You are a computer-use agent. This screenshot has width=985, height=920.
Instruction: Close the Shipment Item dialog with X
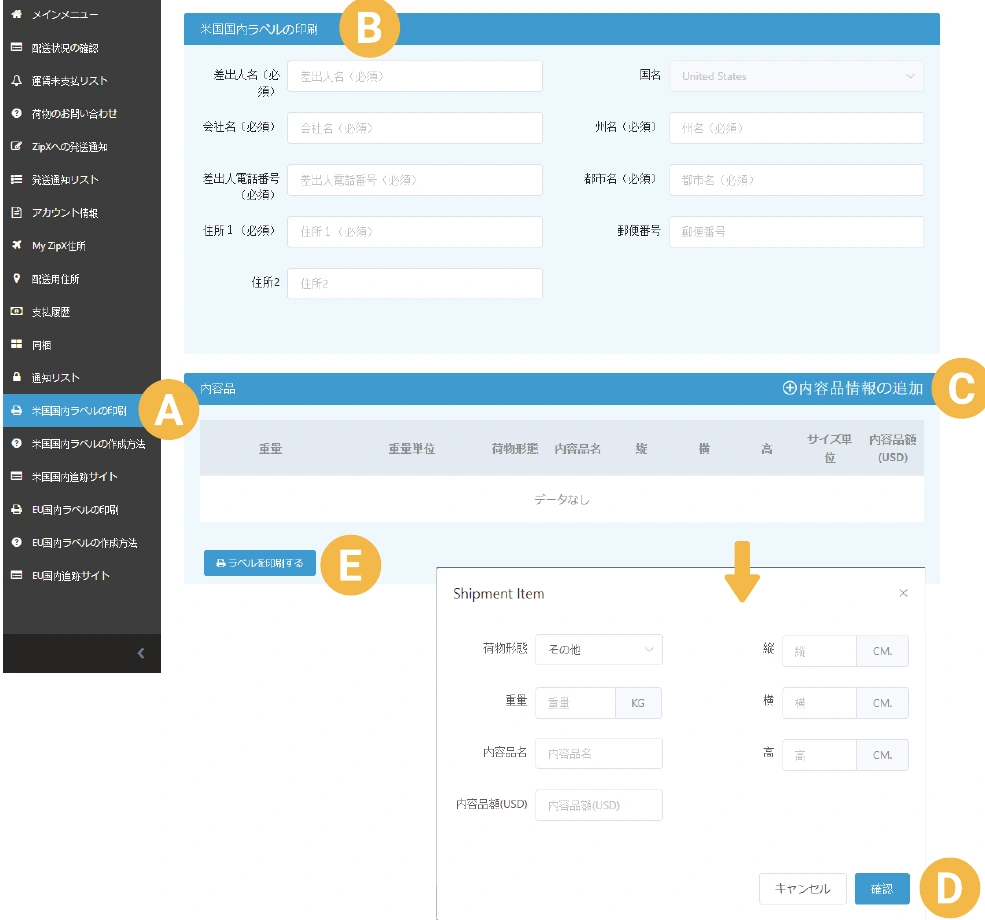click(903, 593)
